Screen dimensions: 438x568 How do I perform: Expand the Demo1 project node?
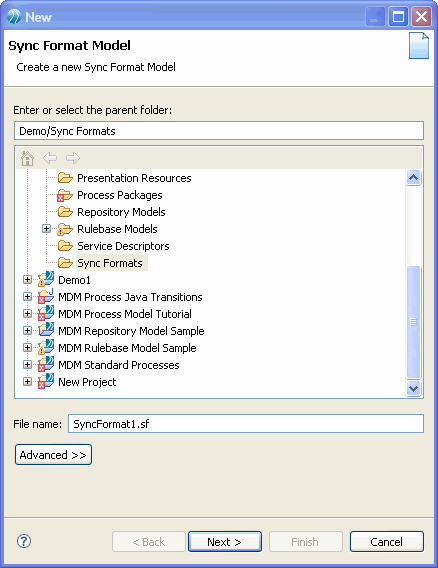tap(27, 279)
